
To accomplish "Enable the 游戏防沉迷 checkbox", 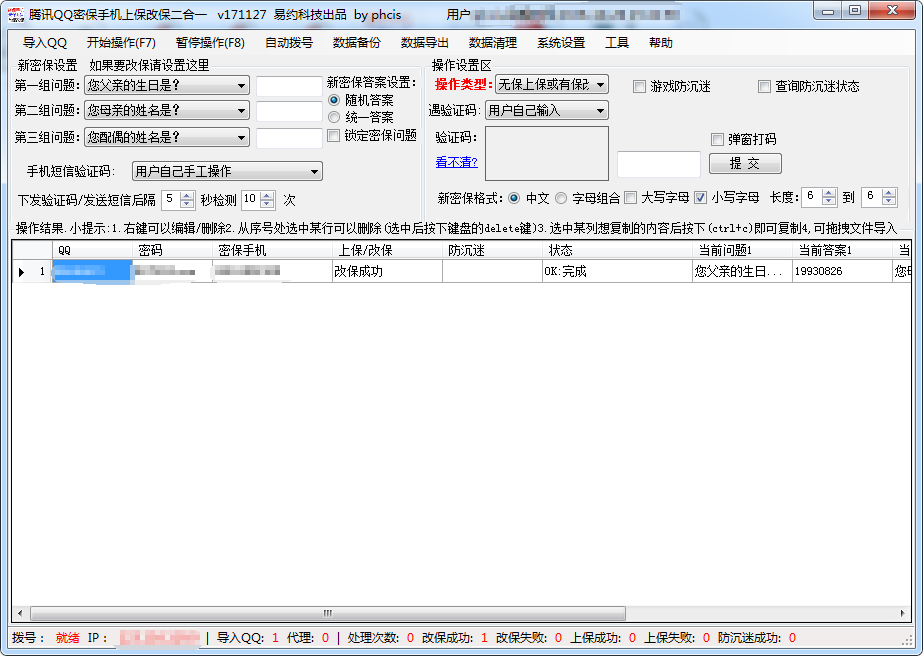I will pos(639,87).
